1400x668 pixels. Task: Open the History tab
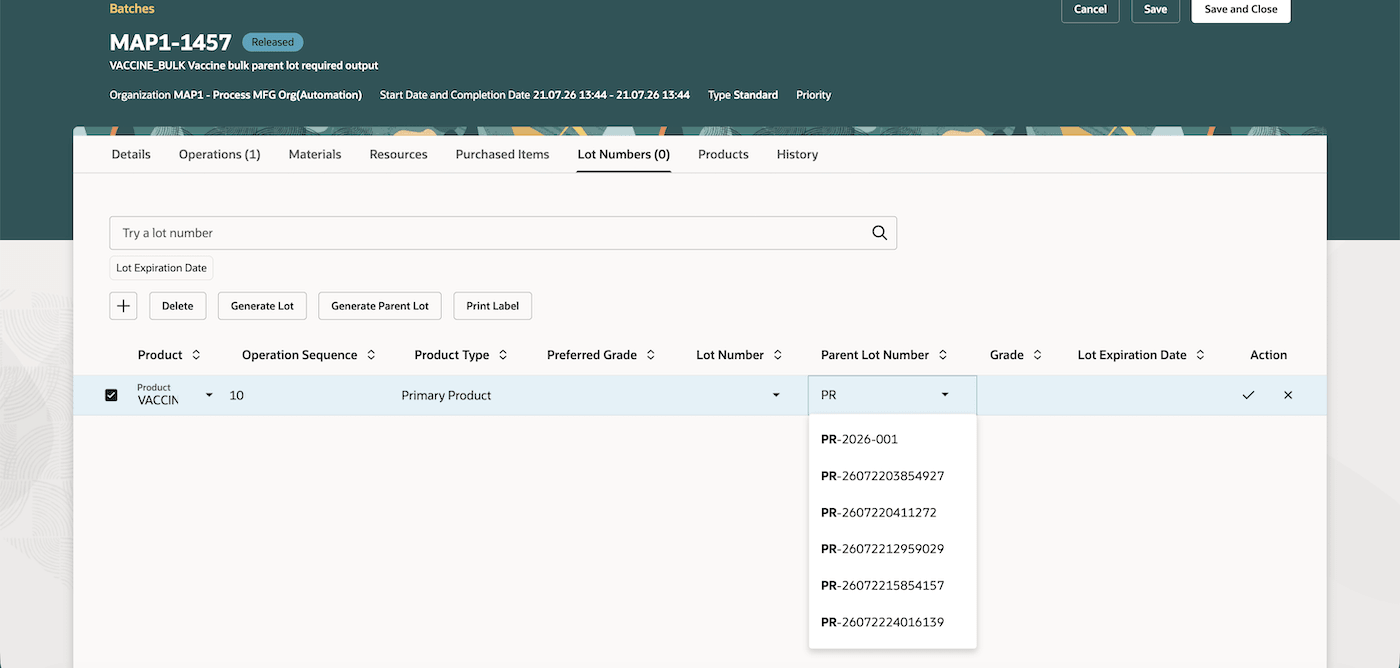[797, 154]
